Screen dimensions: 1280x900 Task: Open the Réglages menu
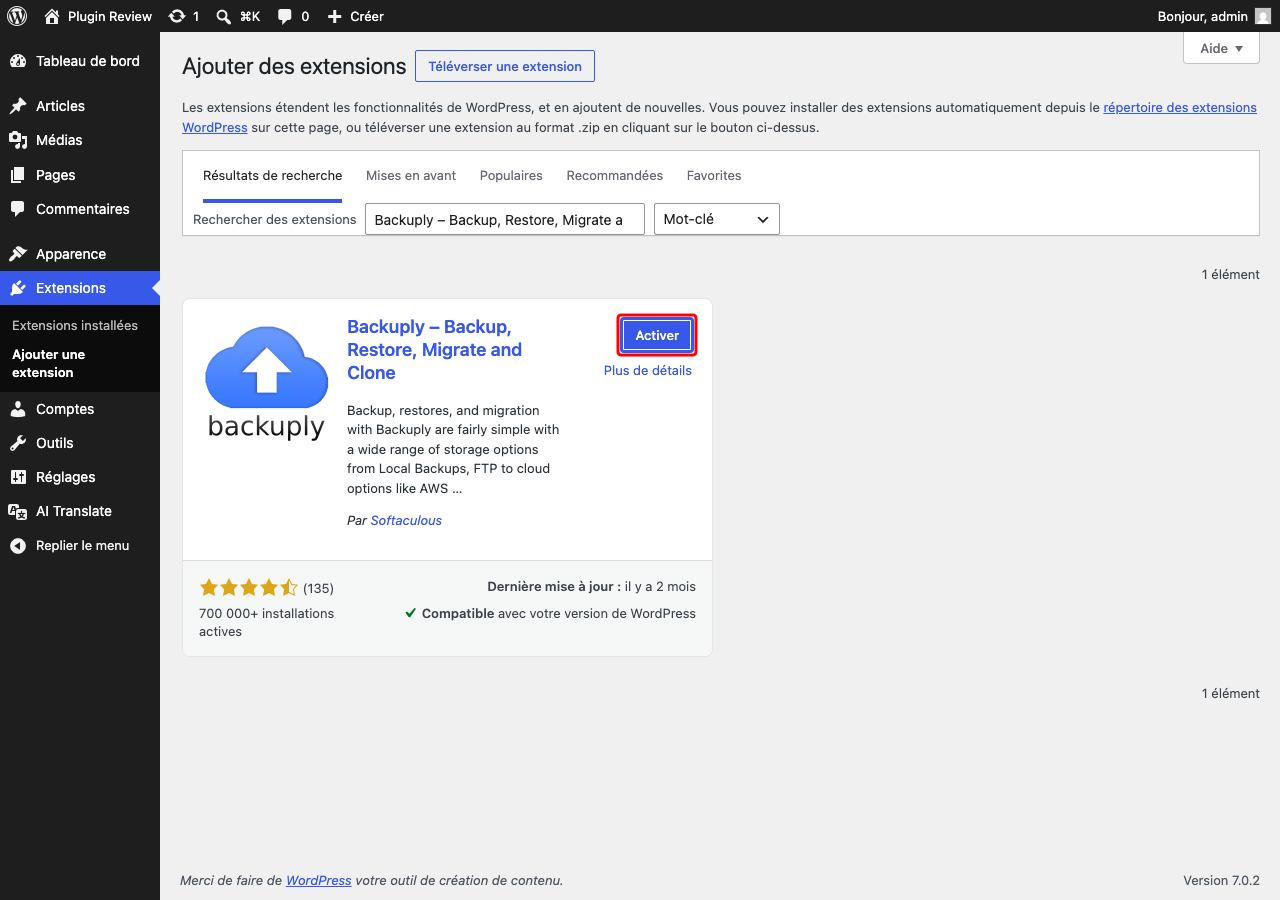(x=80, y=477)
